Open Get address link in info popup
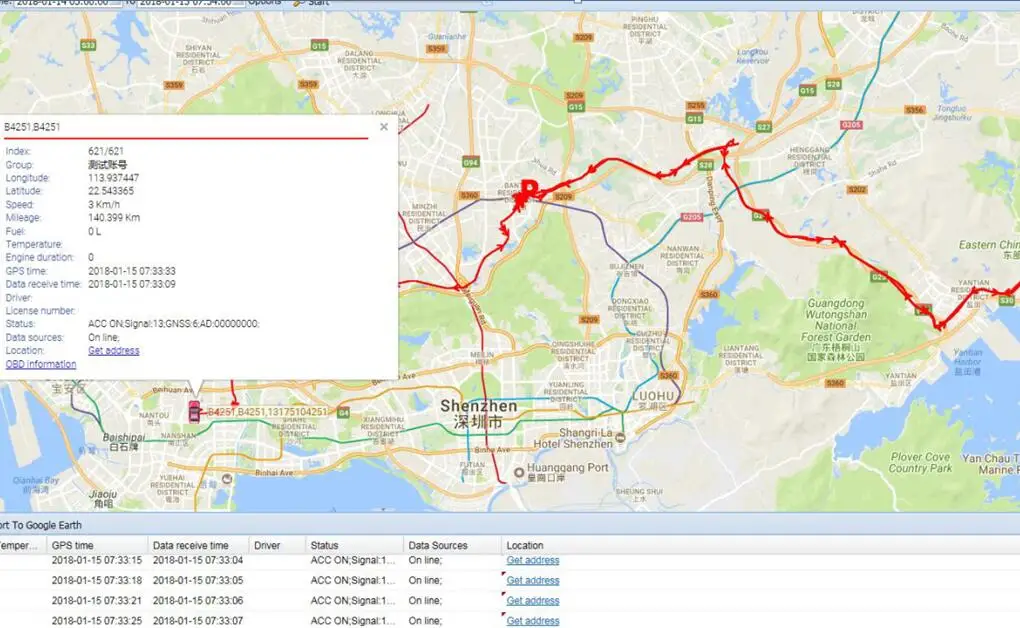 114,351
